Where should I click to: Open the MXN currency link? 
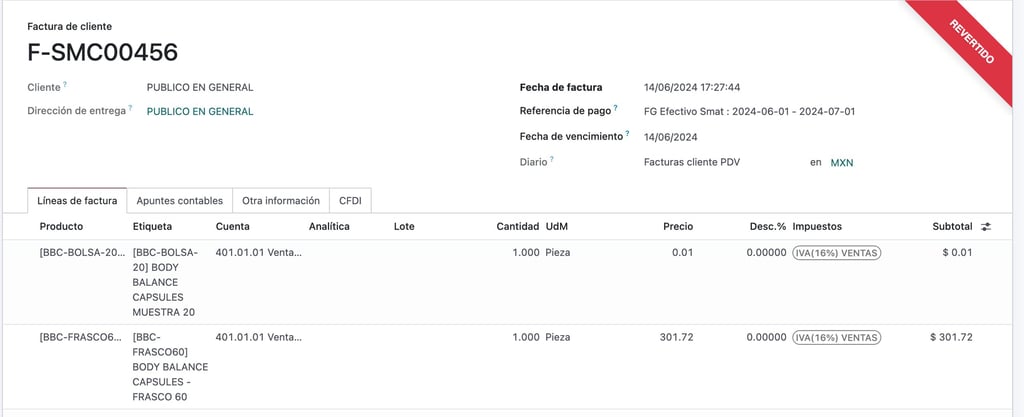pos(842,162)
